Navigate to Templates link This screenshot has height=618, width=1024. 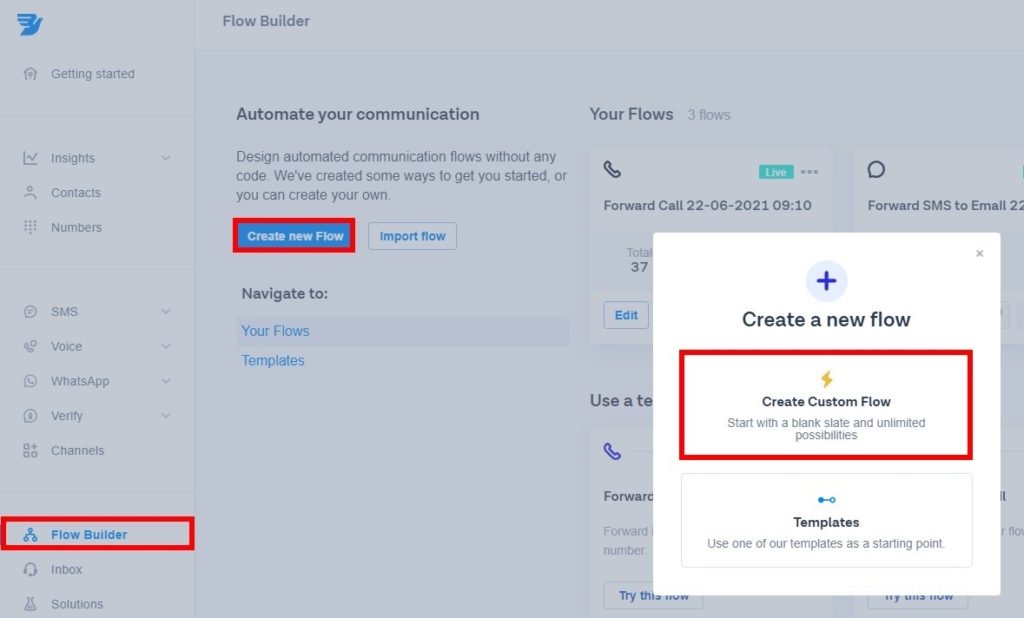point(273,361)
